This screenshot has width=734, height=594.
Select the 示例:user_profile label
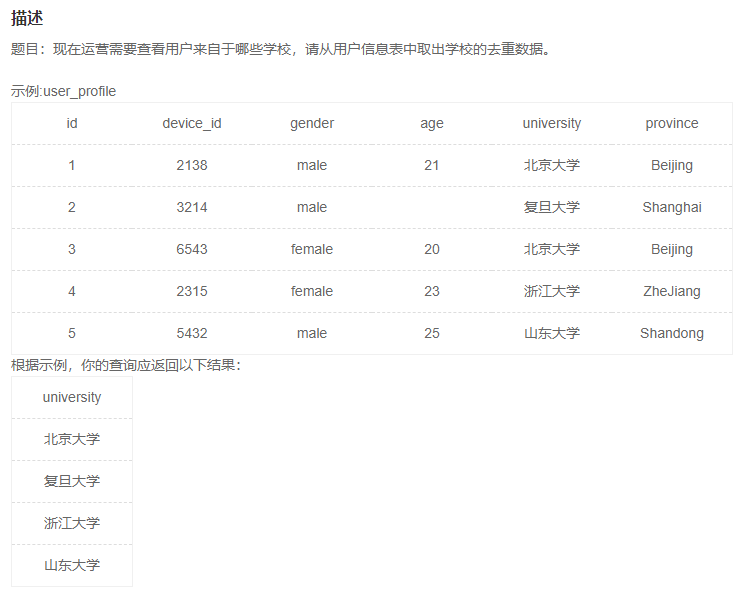click(x=63, y=91)
